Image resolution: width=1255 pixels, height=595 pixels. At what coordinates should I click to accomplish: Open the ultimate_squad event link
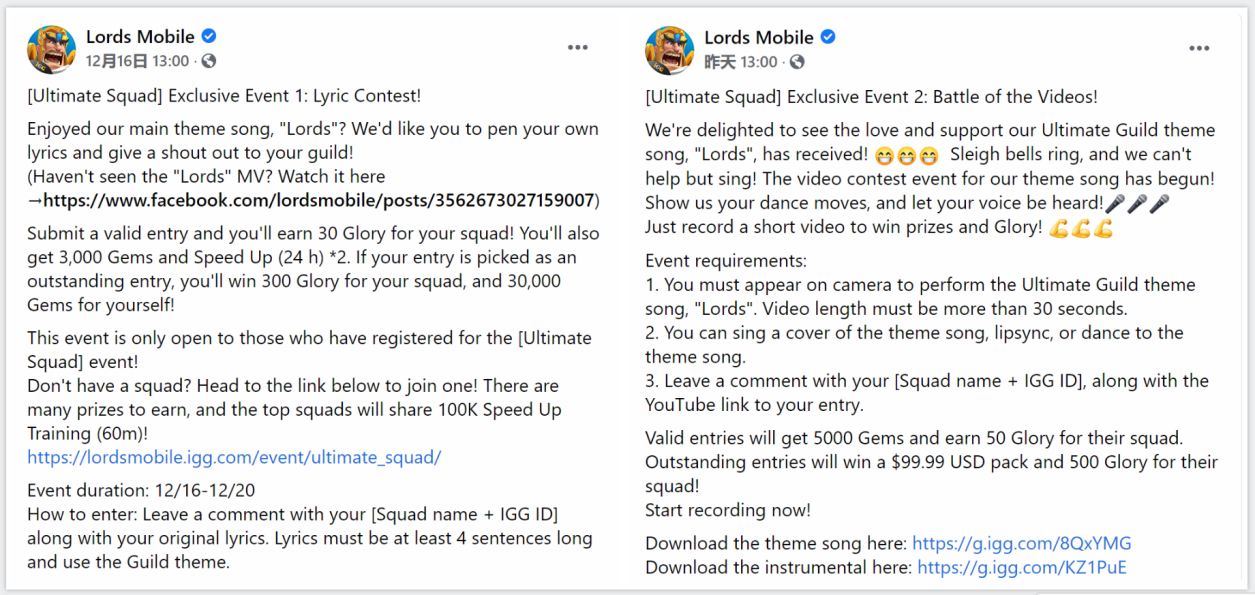tap(234, 457)
